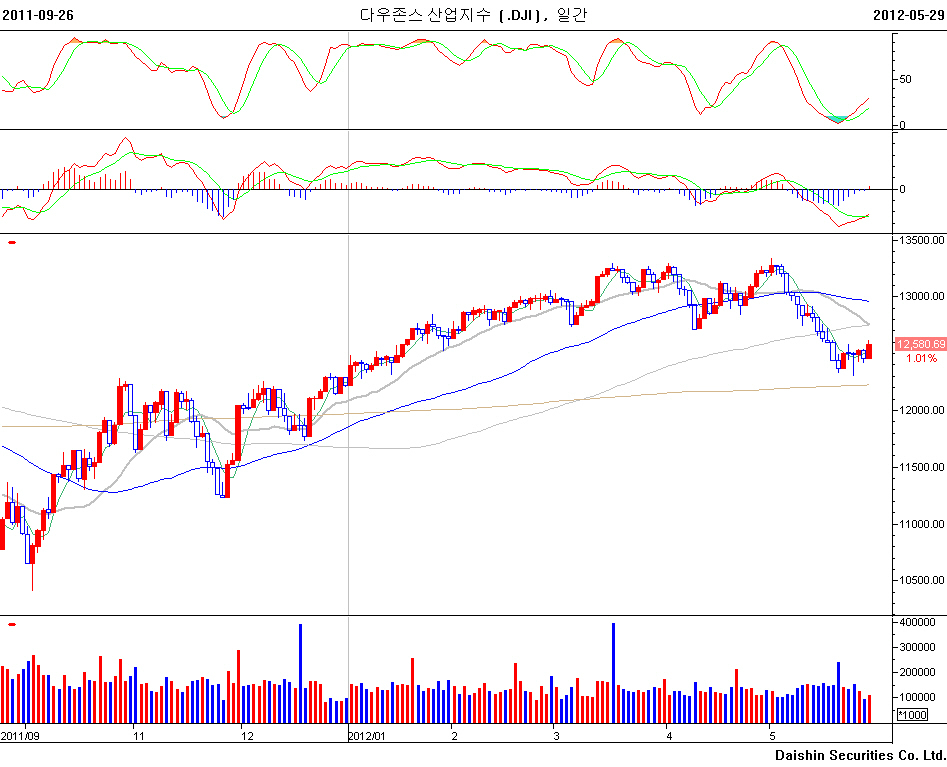This screenshot has width=947, height=767.
Task: Select the 2012/01 date axis marker
Action: point(368,735)
